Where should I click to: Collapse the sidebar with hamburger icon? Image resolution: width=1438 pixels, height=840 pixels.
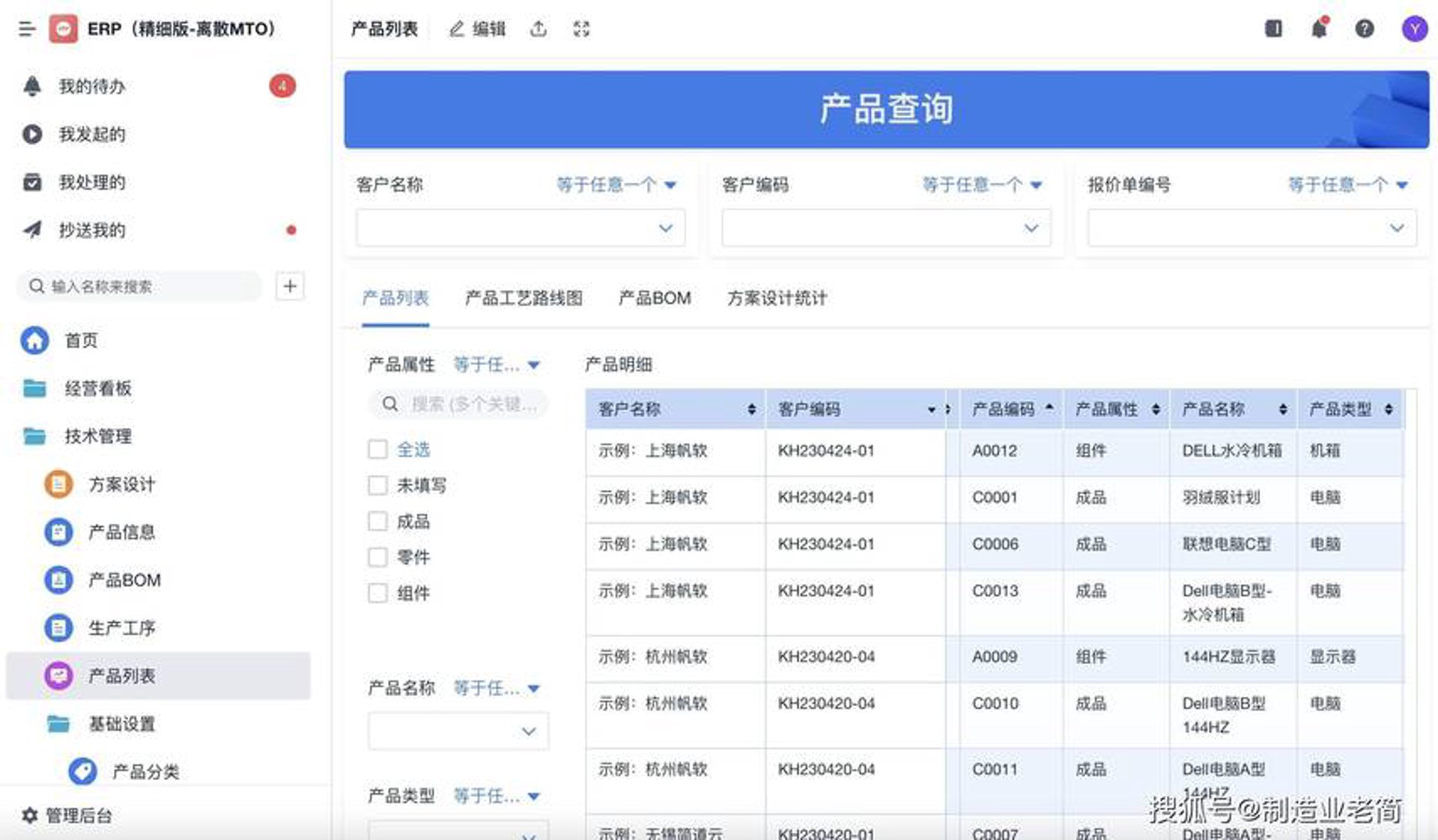(x=27, y=29)
